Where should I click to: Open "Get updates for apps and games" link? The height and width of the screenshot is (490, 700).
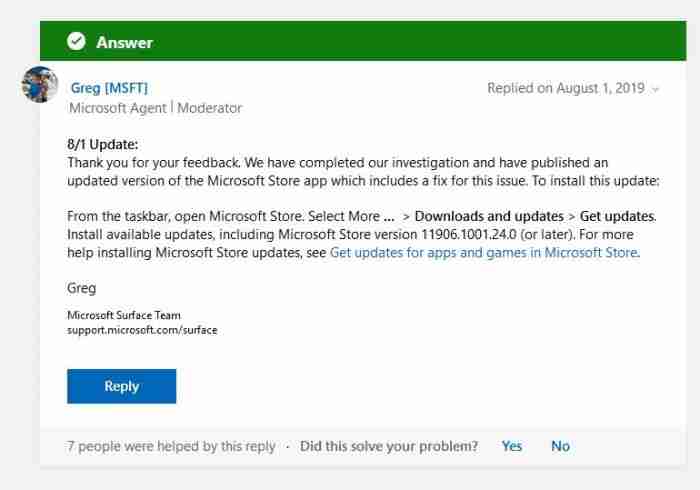[483, 253]
